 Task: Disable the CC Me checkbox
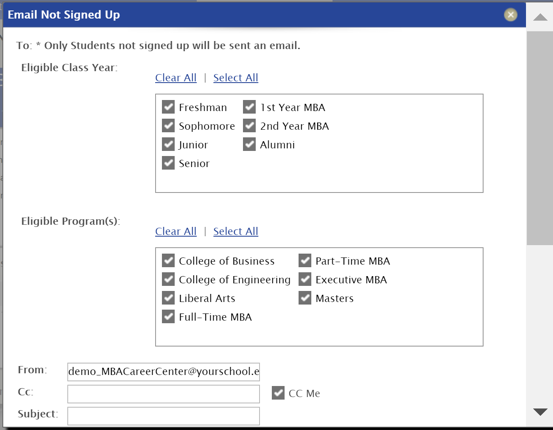coord(278,393)
